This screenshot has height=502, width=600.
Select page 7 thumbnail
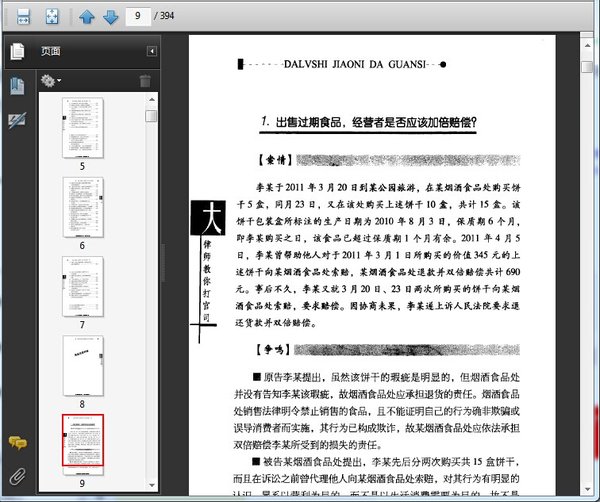tap(83, 286)
